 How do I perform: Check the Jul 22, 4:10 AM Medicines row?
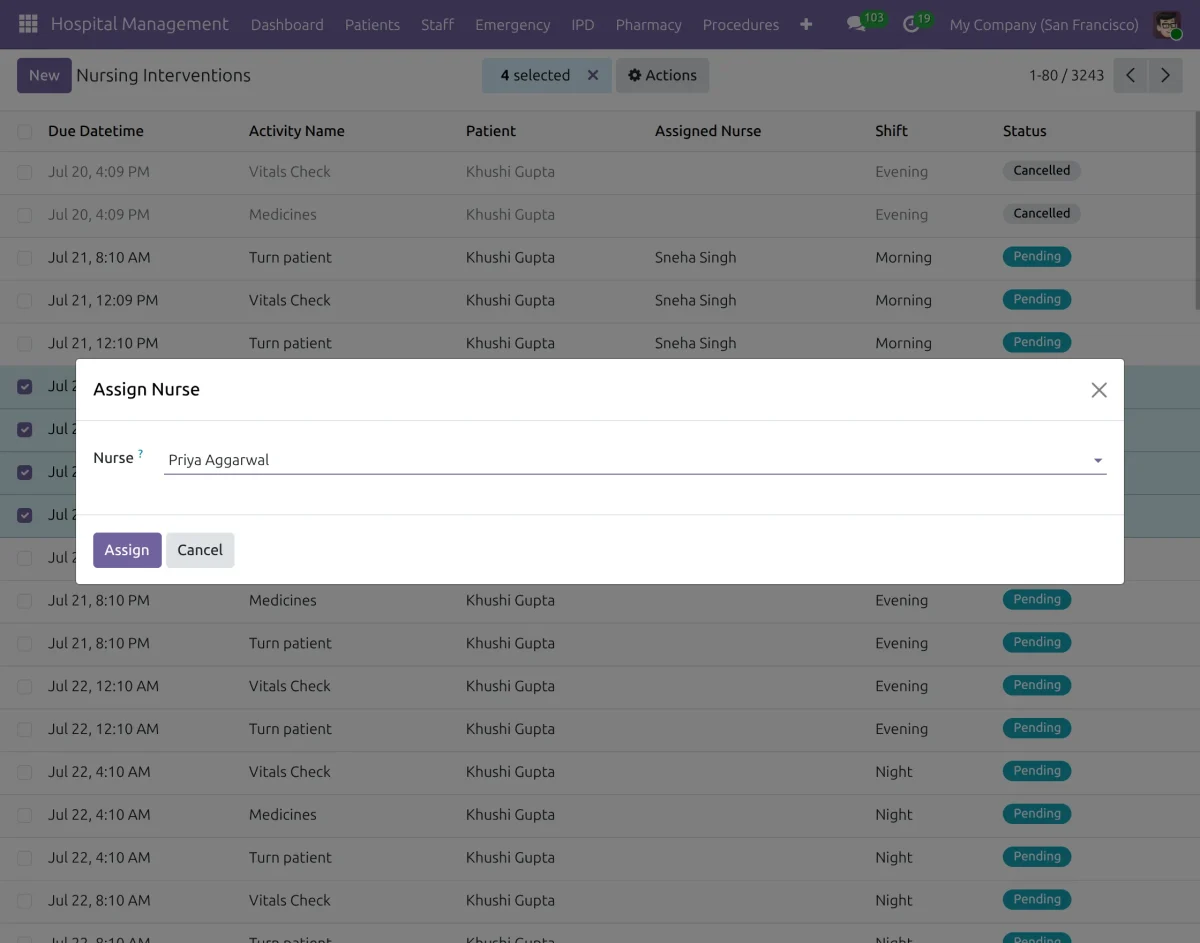25,815
